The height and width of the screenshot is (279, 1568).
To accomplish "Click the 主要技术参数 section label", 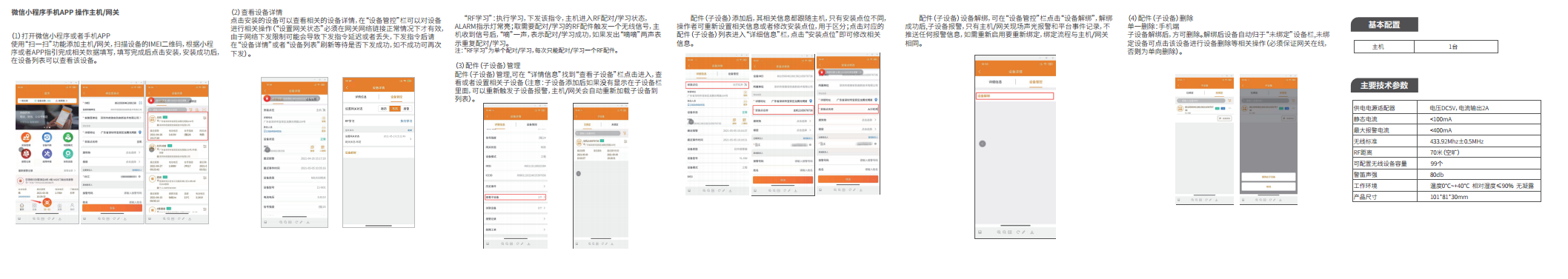I will click(1384, 85).
